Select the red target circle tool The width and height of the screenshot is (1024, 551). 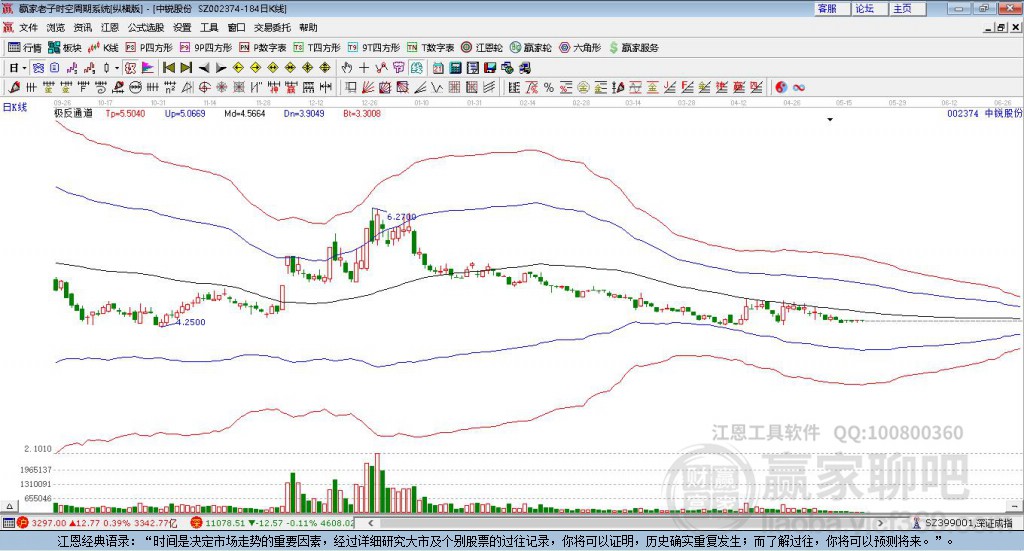click(204, 87)
